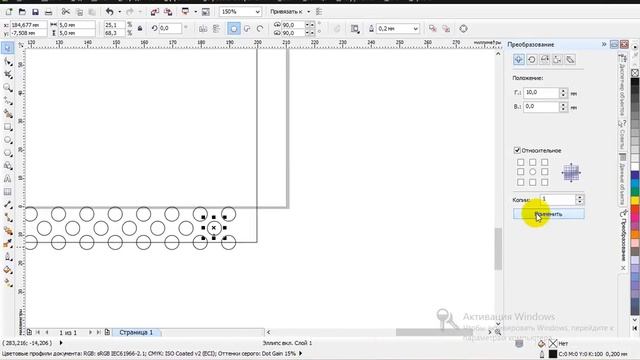Choose the Pie ellipse mode icon
Image resolution: width=640 pixels, height=360 pixels.
tap(247, 29)
